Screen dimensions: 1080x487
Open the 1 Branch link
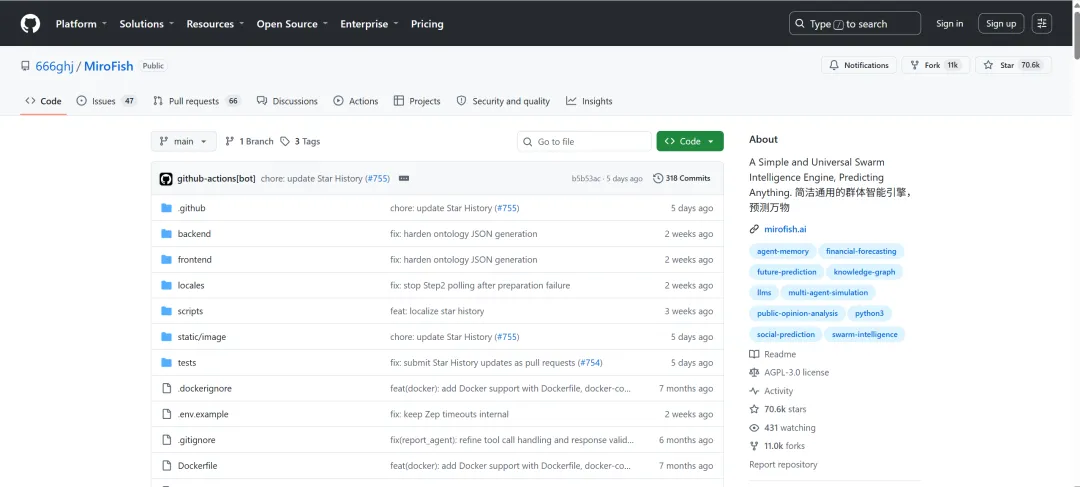coord(249,141)
